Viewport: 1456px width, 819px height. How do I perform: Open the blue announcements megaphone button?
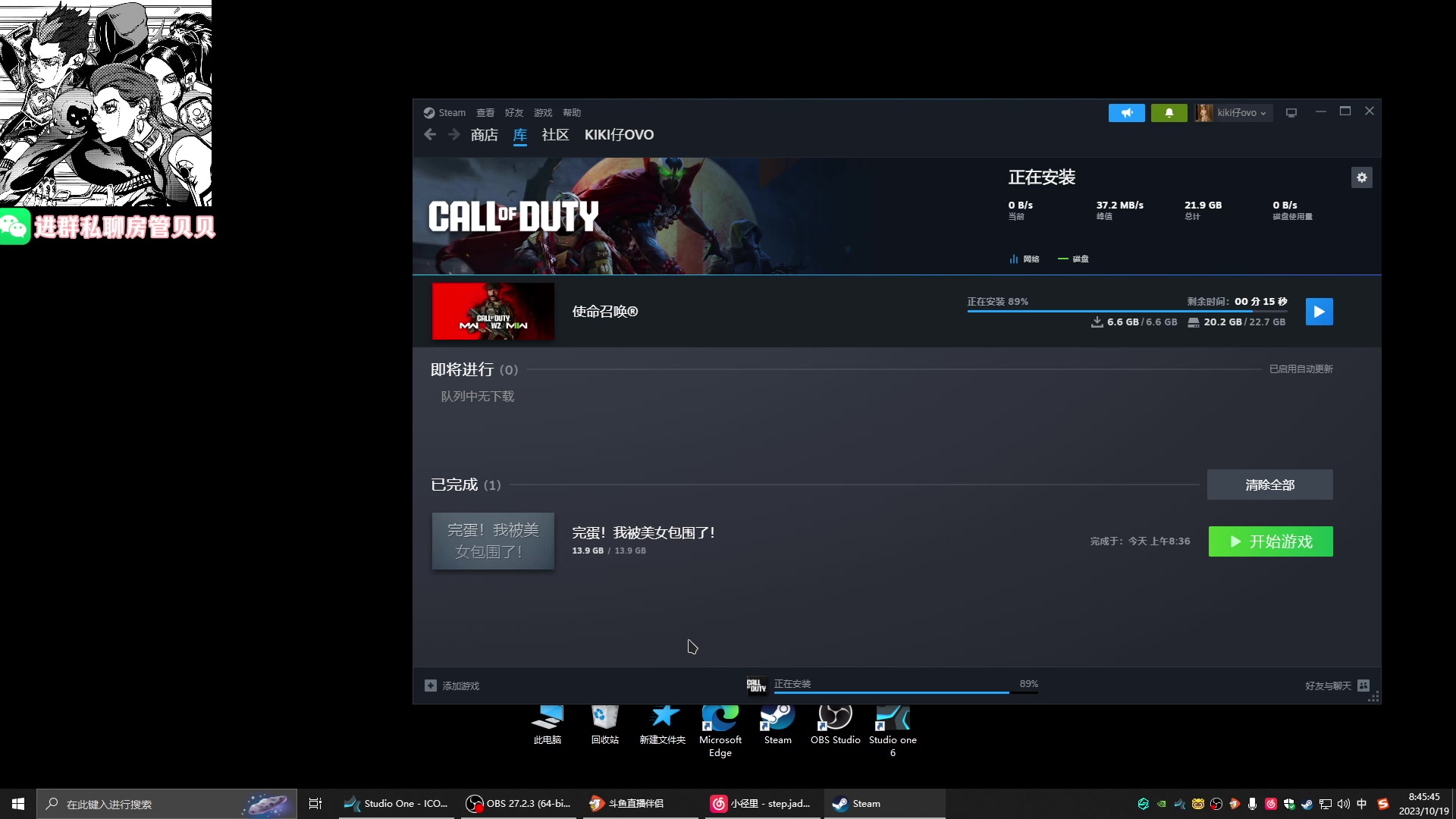coord(1126,113)
